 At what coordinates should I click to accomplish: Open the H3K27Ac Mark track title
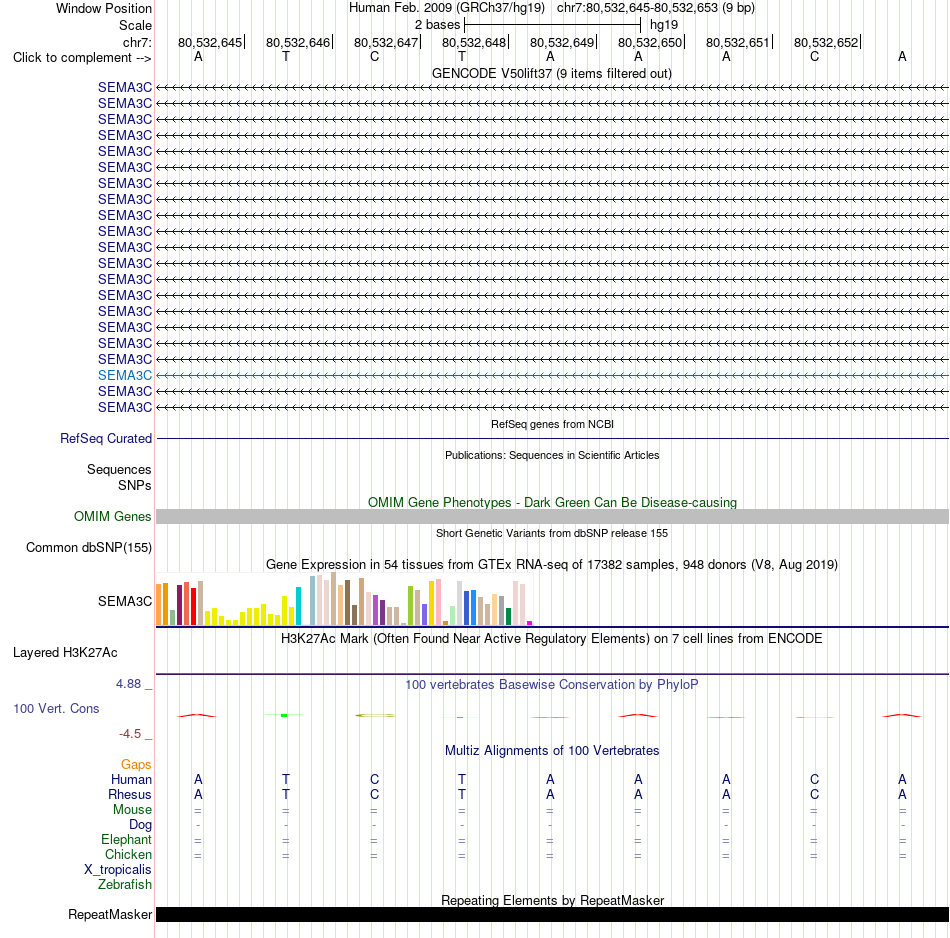coord(551,639)
